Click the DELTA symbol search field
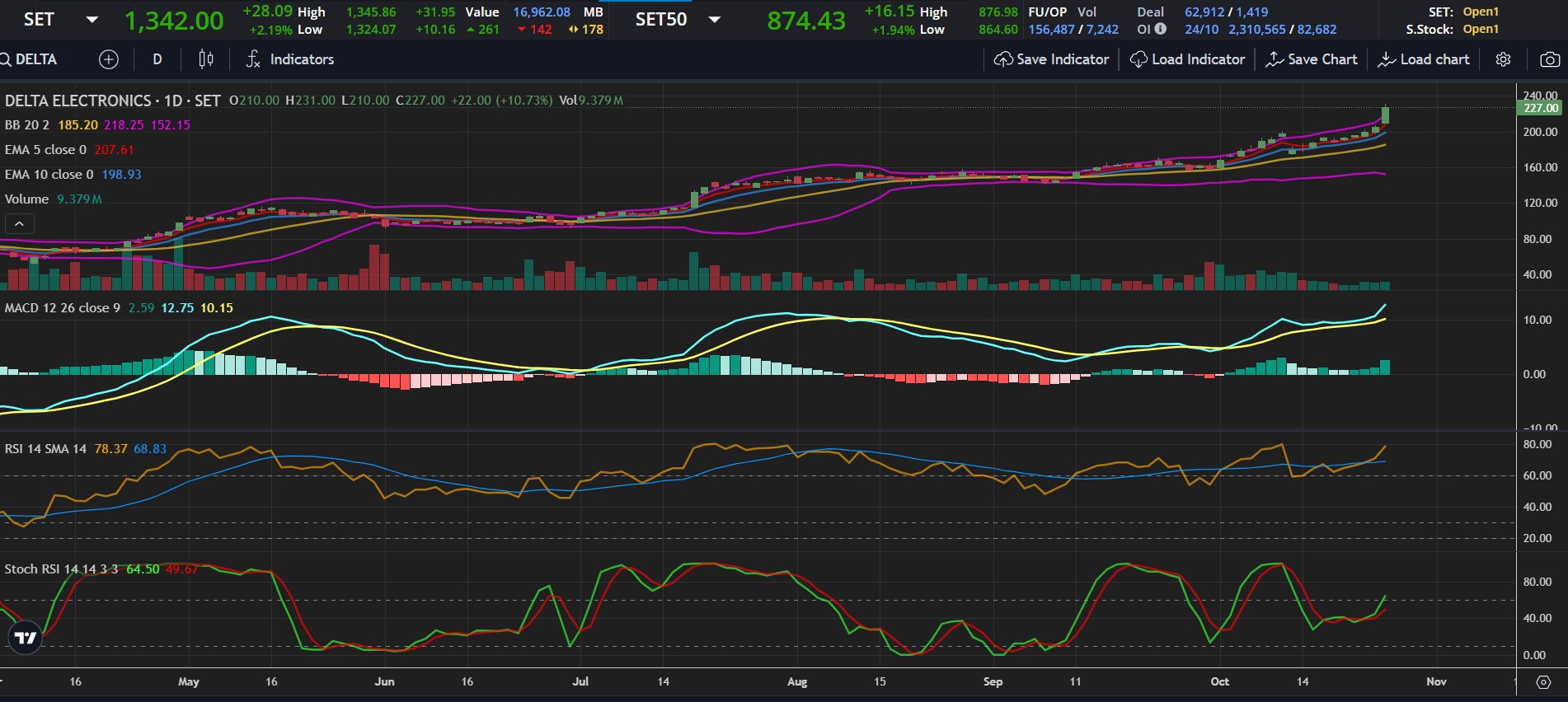This screenshot has height=702, width=1568. coord(35,59)
